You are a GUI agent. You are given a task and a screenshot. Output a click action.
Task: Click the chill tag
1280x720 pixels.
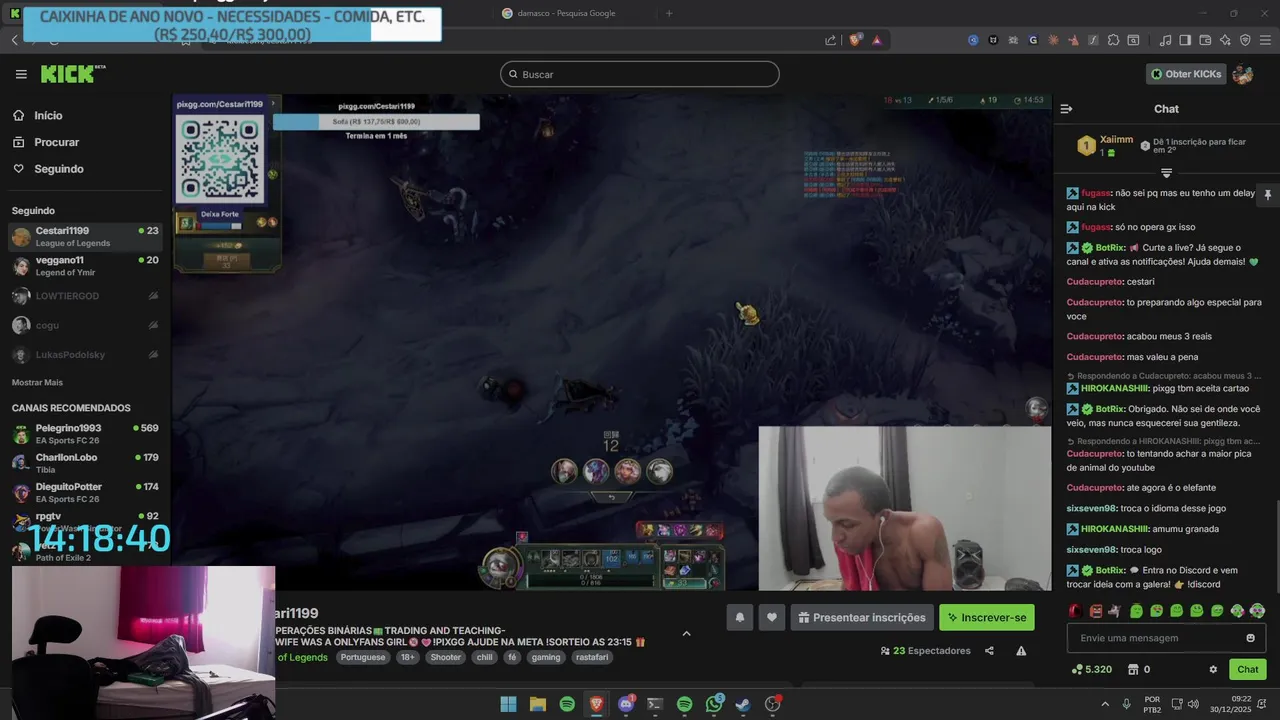click(484, 657)
